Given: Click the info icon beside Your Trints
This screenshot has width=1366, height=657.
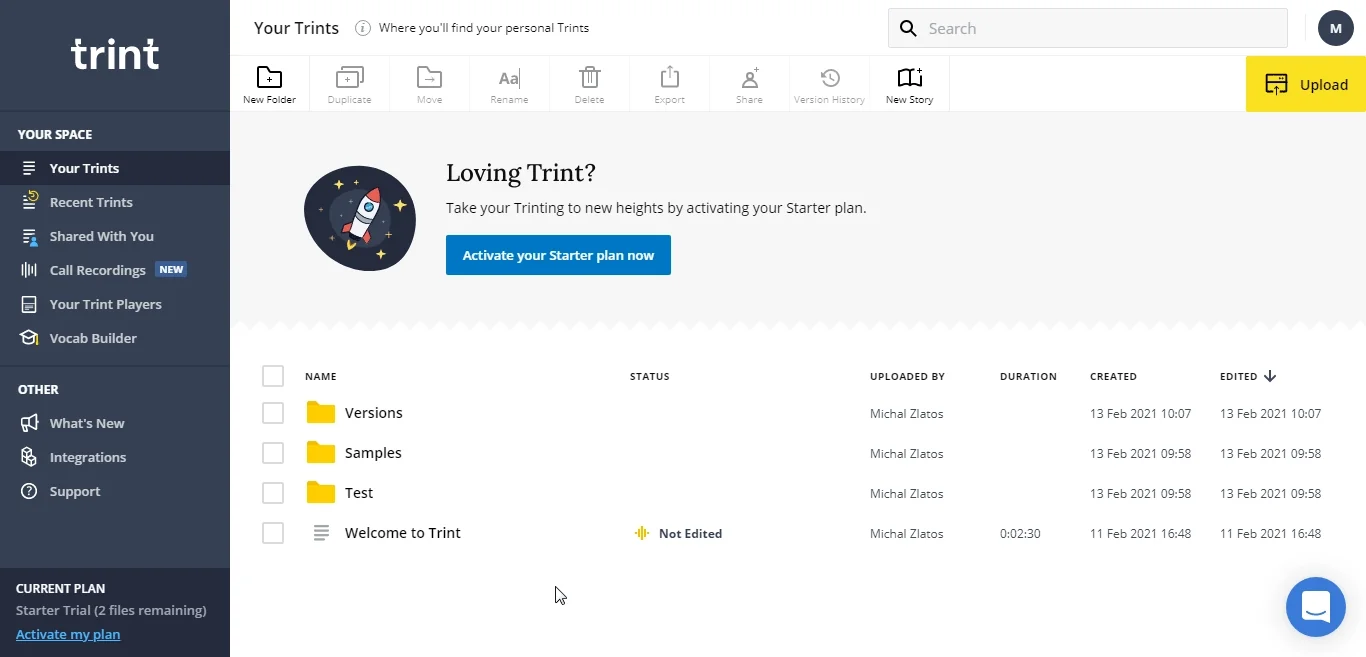Looking at the screenshot, I should point(363,28).
